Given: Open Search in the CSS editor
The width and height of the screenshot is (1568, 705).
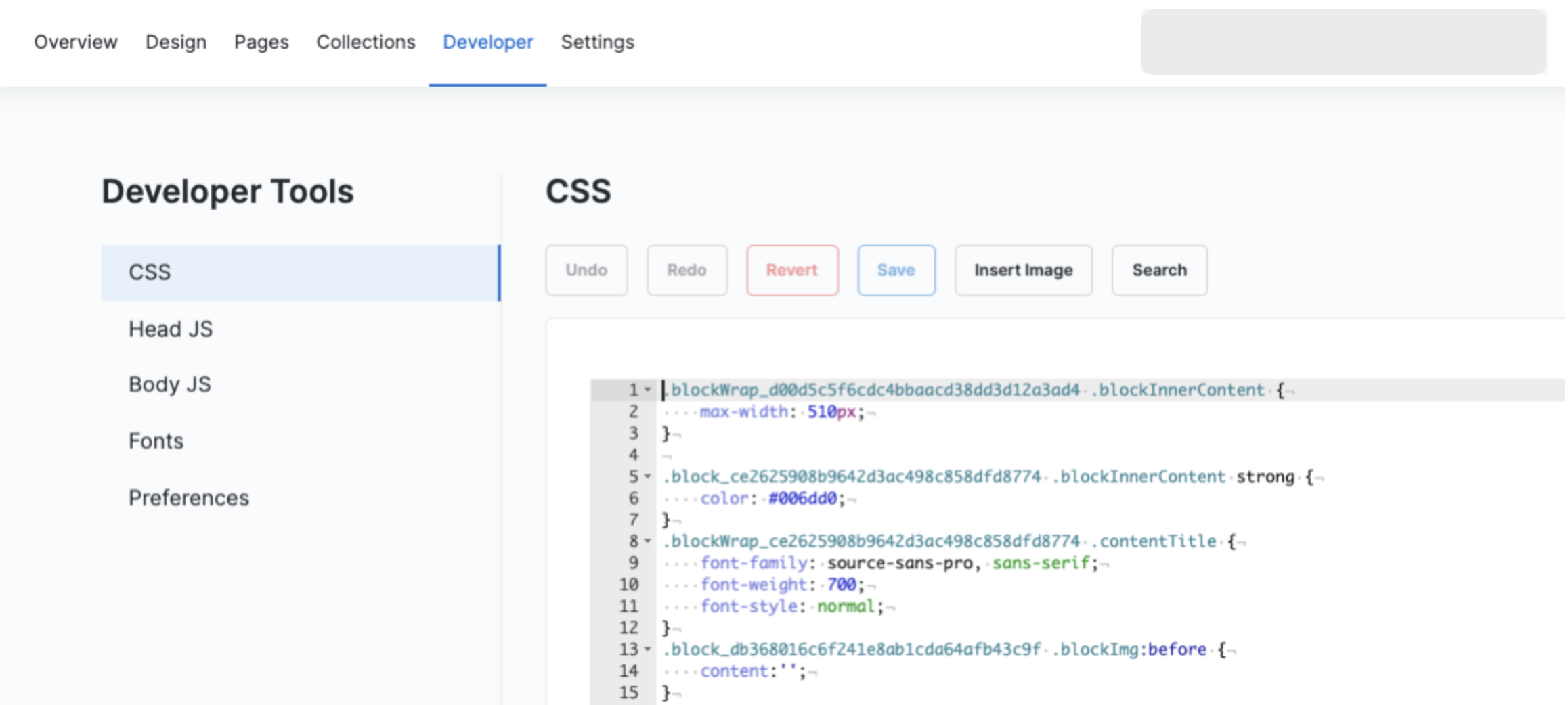Looking at the screenshot, I should click(x=1159, y=270).
